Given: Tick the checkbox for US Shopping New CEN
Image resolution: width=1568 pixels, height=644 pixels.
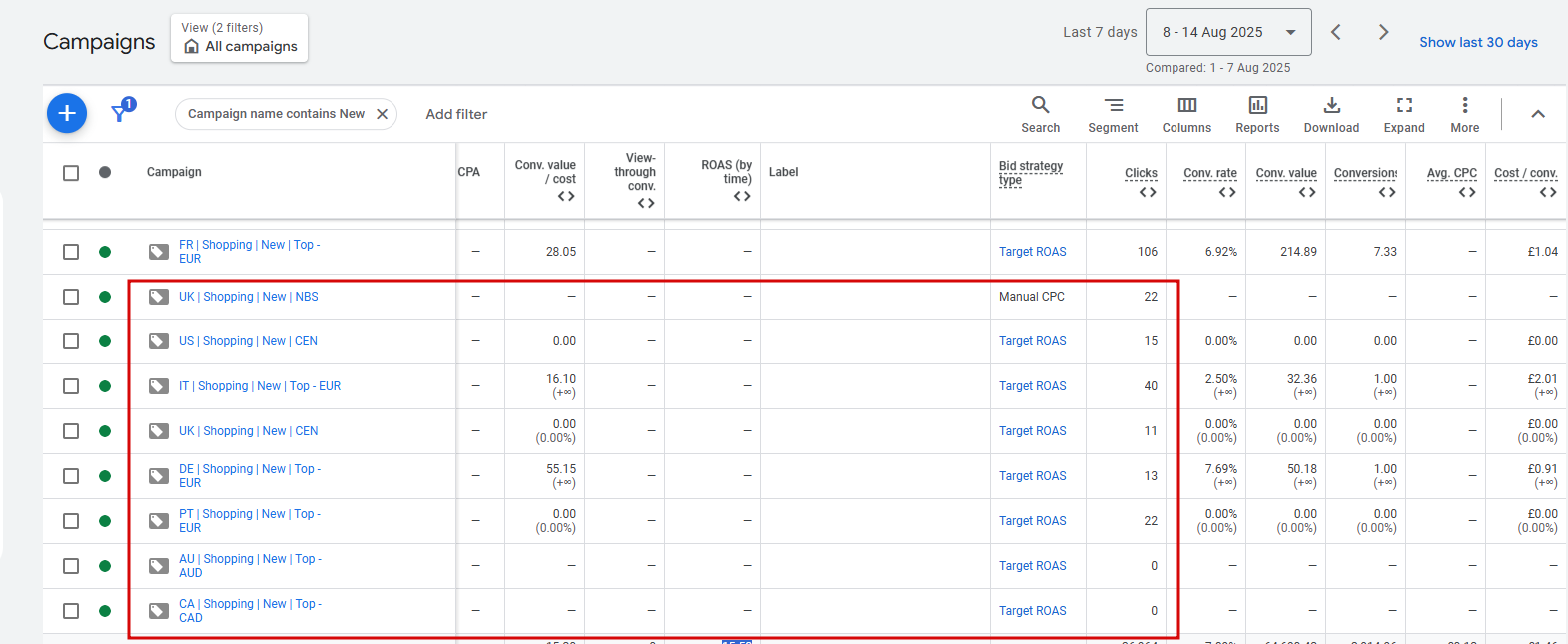Looking at the screenshot, I should coord(71,341).
